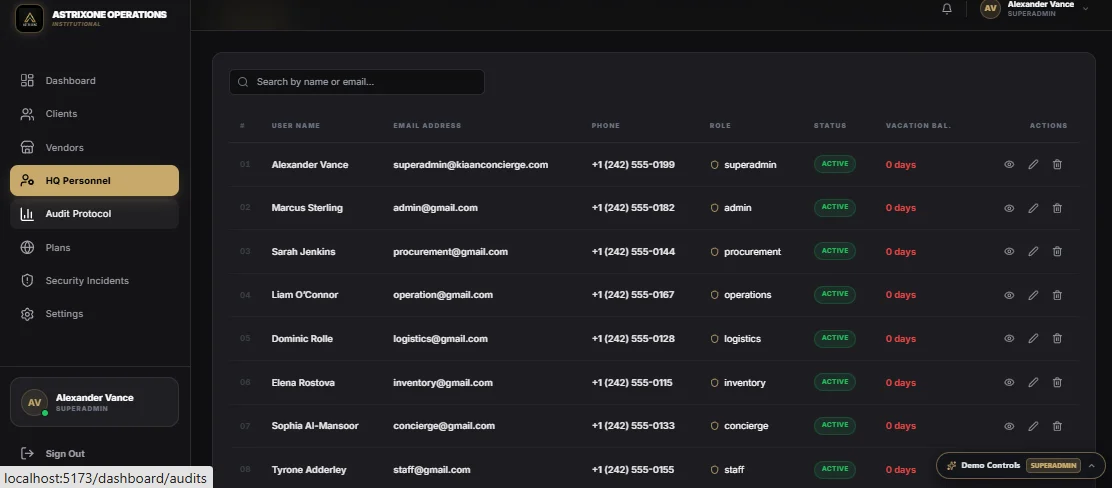Click the Email Address column header
This screenshot has height=488, width=1112.
point(427,126)
